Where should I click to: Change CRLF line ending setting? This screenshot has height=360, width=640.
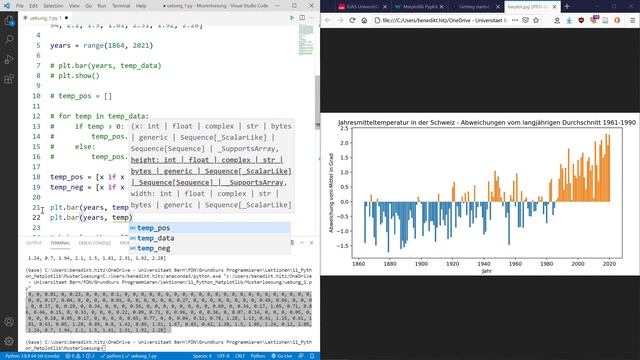coord(240,356)
